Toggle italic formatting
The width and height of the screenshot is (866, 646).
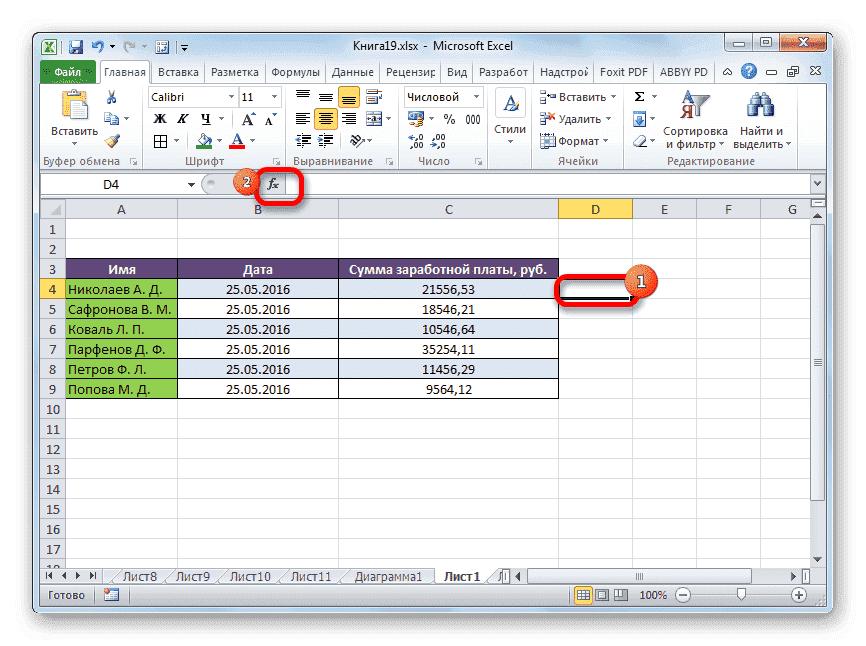coord(184,117)
